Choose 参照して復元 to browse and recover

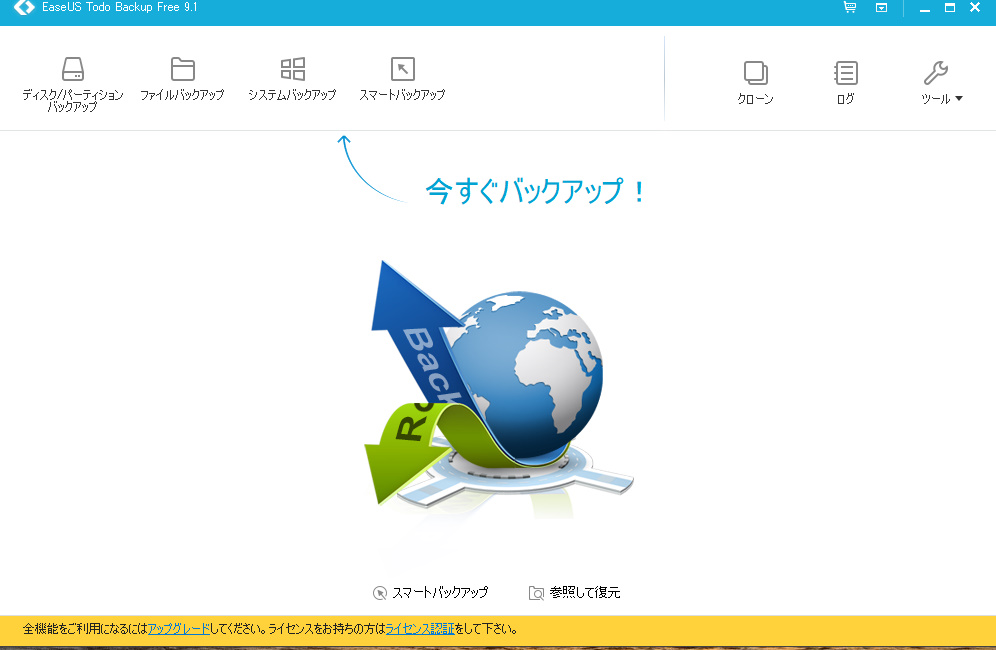pos(575,593)
